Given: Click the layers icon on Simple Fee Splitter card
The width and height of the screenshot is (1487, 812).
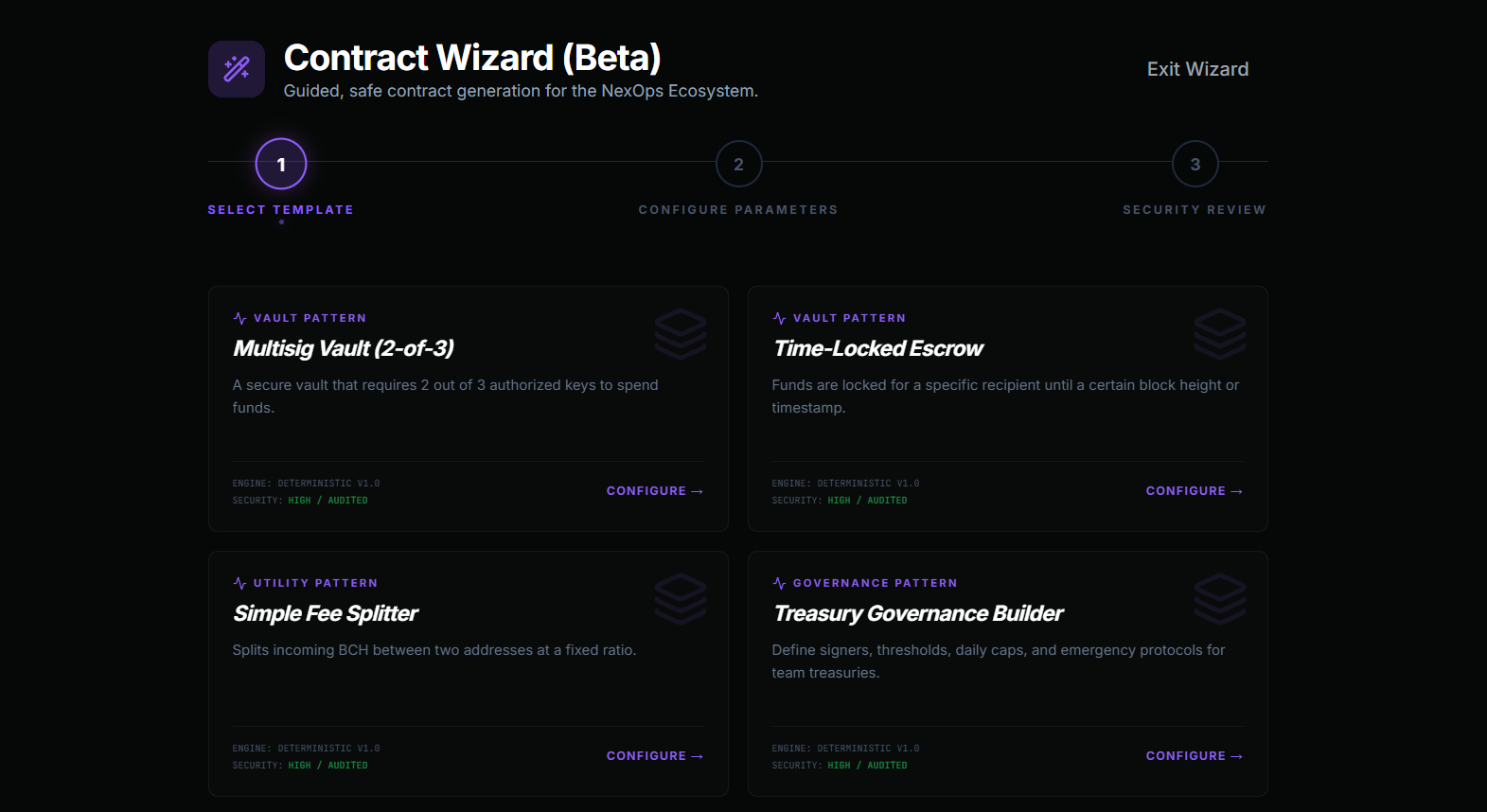Looking at the screenshot, I should point(681,599).
